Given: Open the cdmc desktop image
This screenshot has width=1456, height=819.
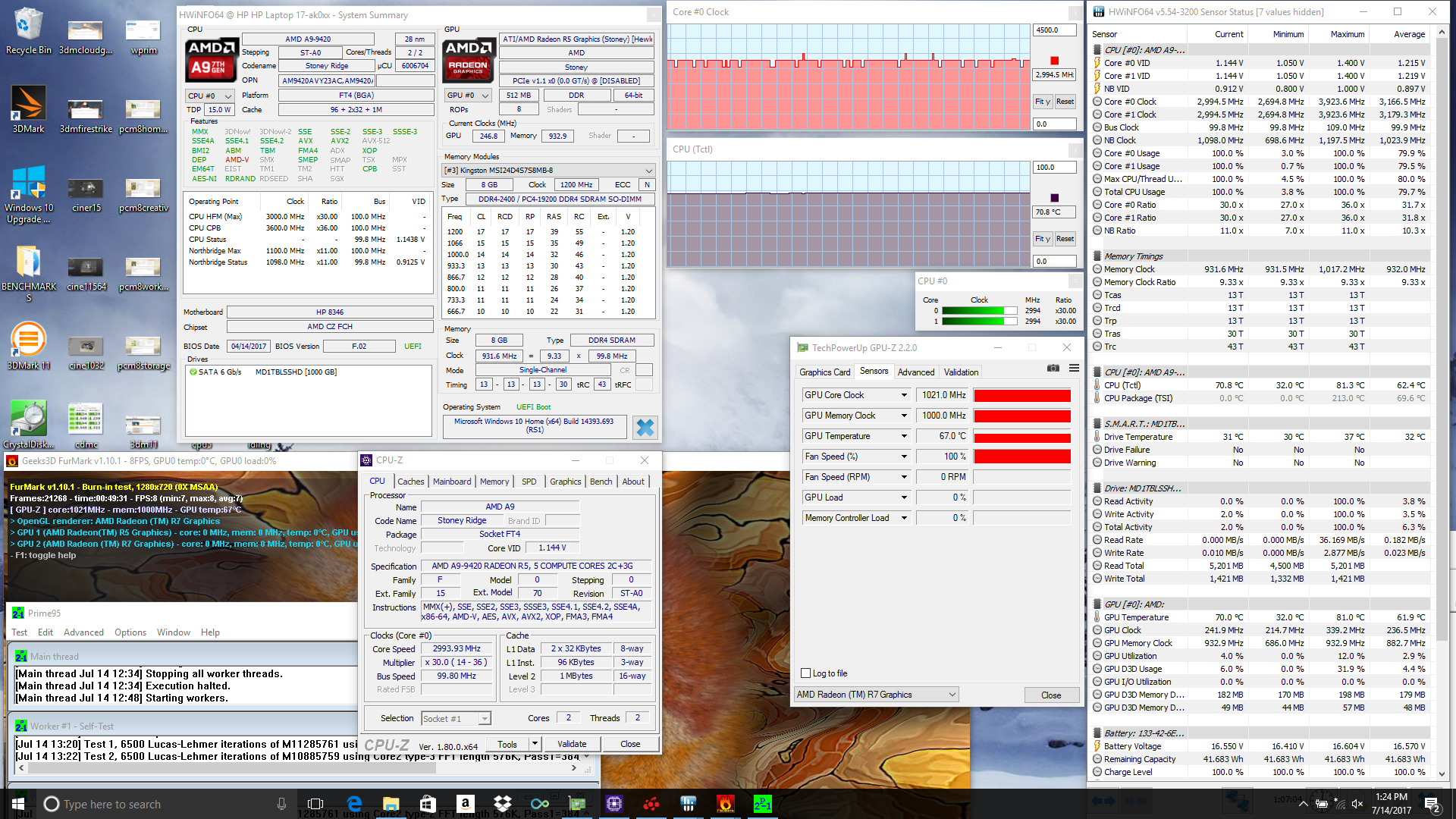Looking at the screenshot, I should (x=86, y=425).
